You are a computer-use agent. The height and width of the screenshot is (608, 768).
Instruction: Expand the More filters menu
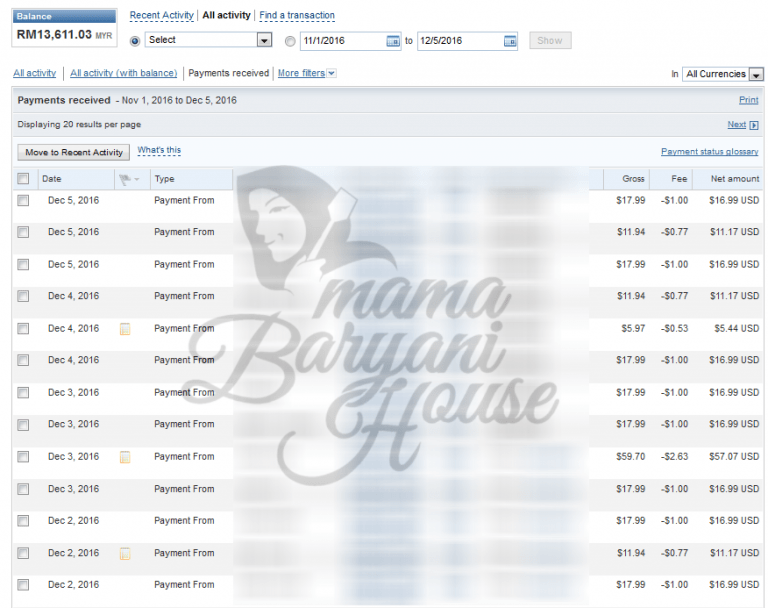pos(306,73)
